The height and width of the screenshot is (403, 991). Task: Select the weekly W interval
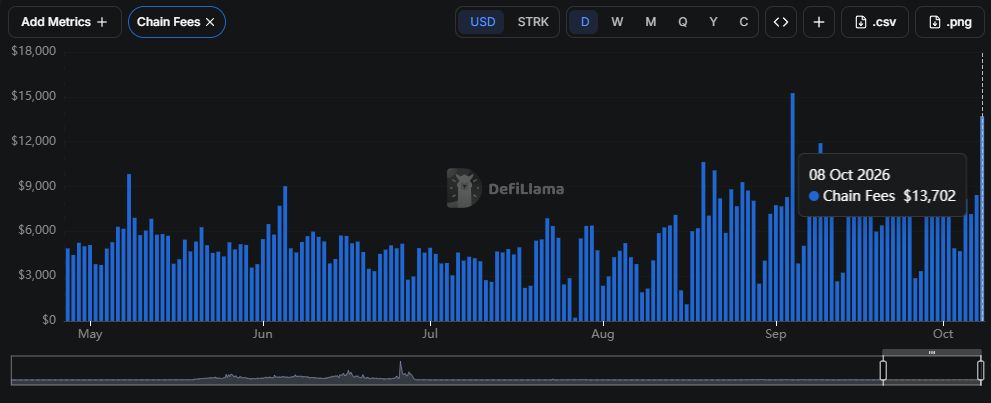point(617,22)
